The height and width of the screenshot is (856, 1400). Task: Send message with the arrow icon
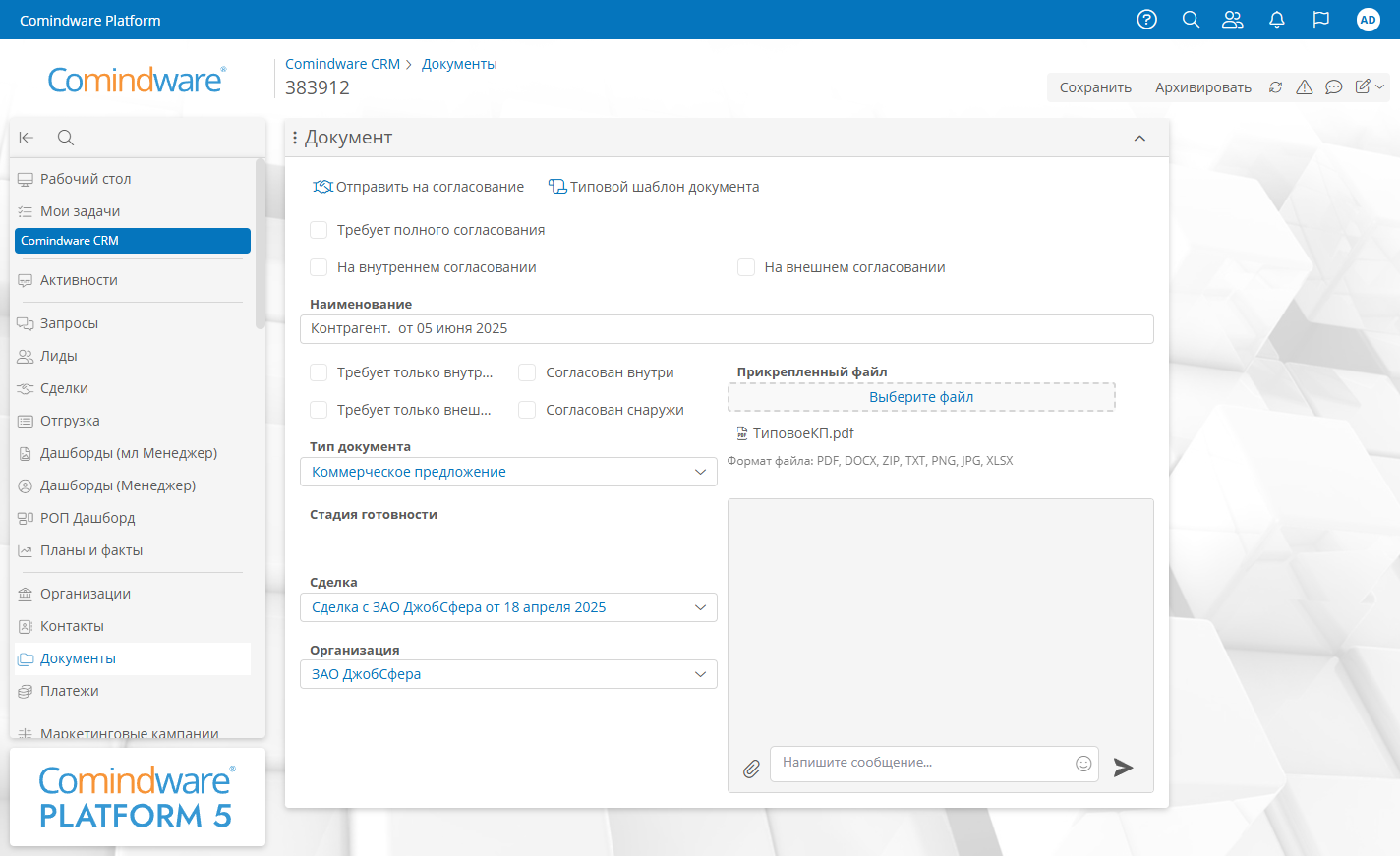1123,768
